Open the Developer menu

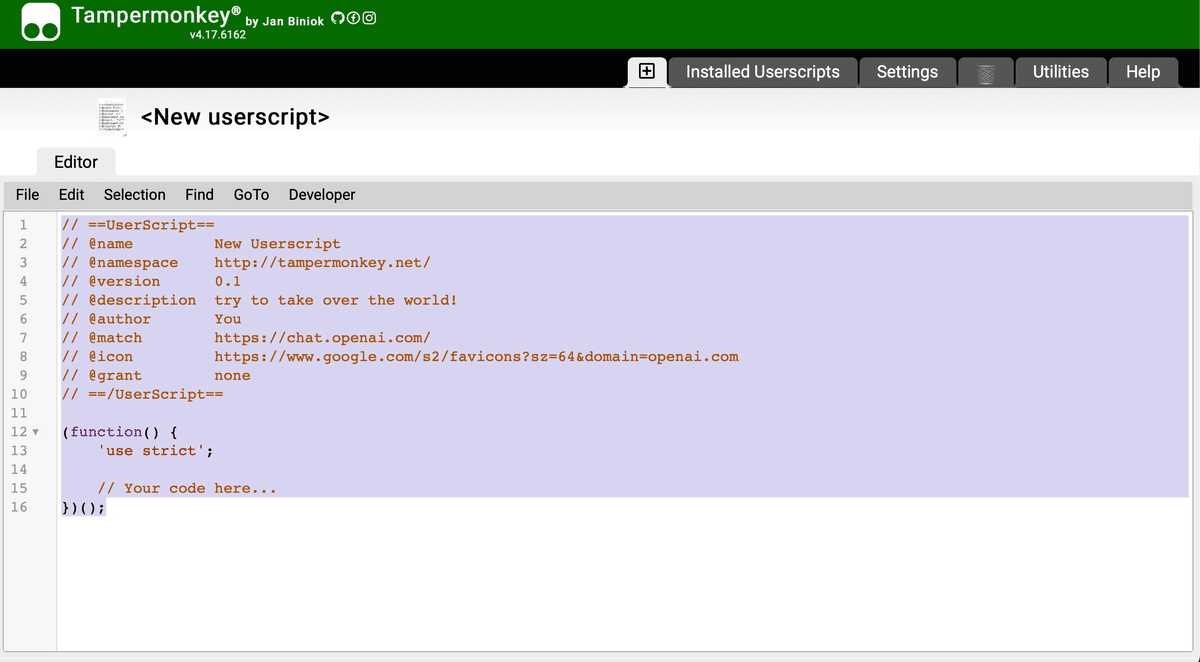point(322,195)
